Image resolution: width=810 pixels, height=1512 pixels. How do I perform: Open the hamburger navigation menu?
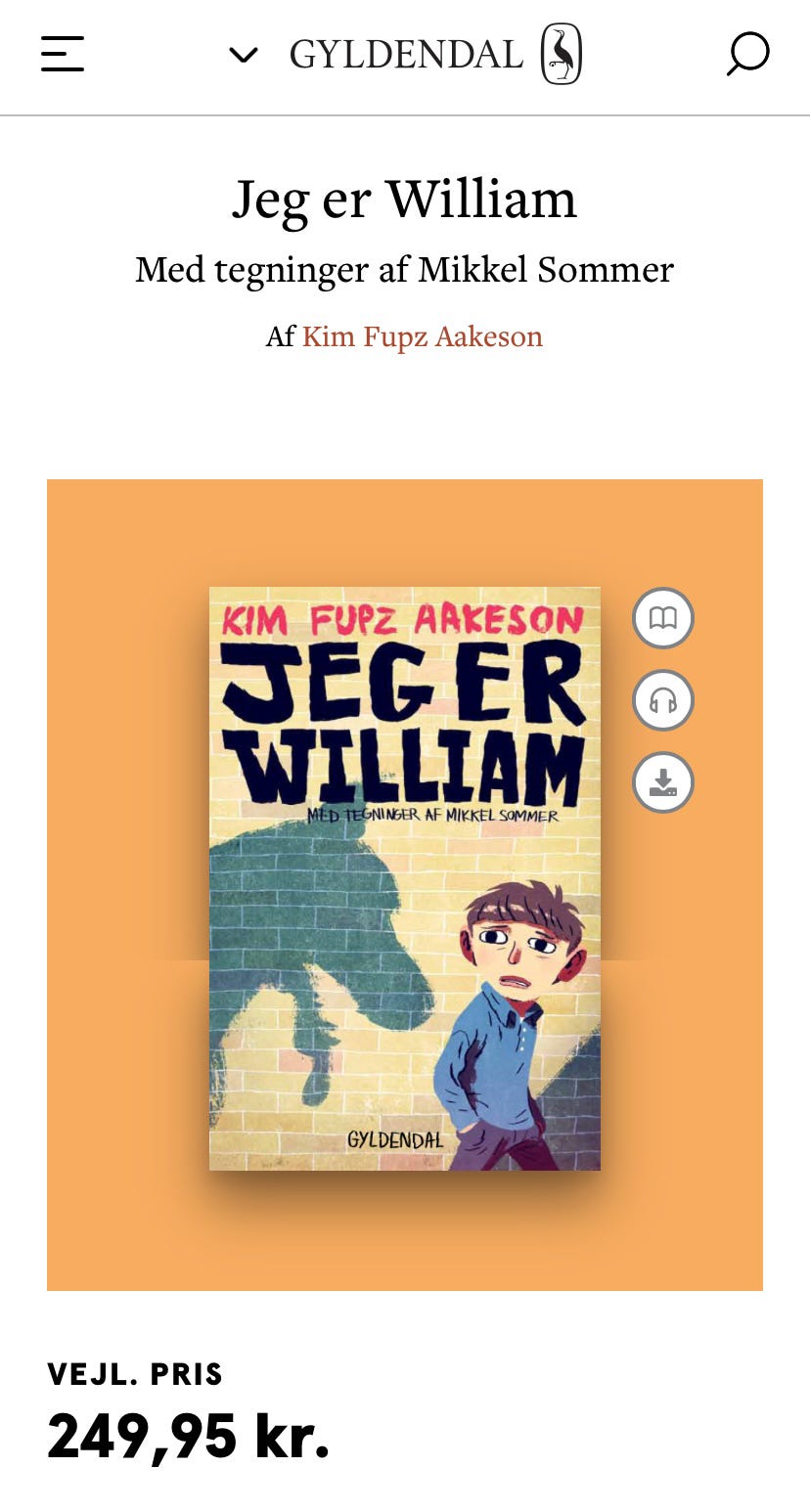point(63,54)
